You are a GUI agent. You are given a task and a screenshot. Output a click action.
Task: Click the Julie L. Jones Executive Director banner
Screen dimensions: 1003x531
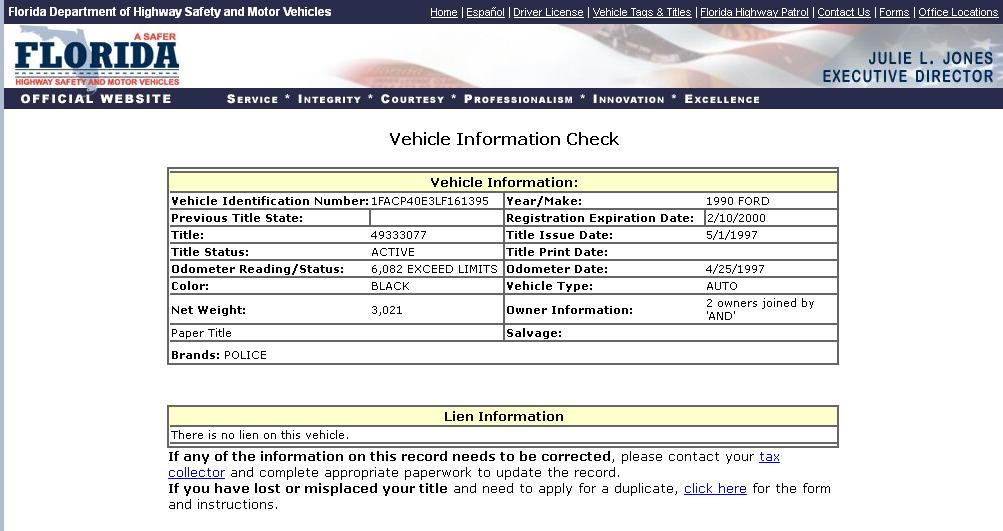pyautogui.click(x=907, y=67)
